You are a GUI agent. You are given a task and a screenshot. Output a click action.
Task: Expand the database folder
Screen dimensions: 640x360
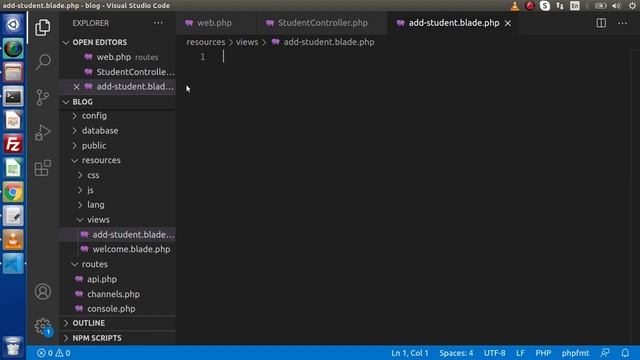[x=118, y=131]
